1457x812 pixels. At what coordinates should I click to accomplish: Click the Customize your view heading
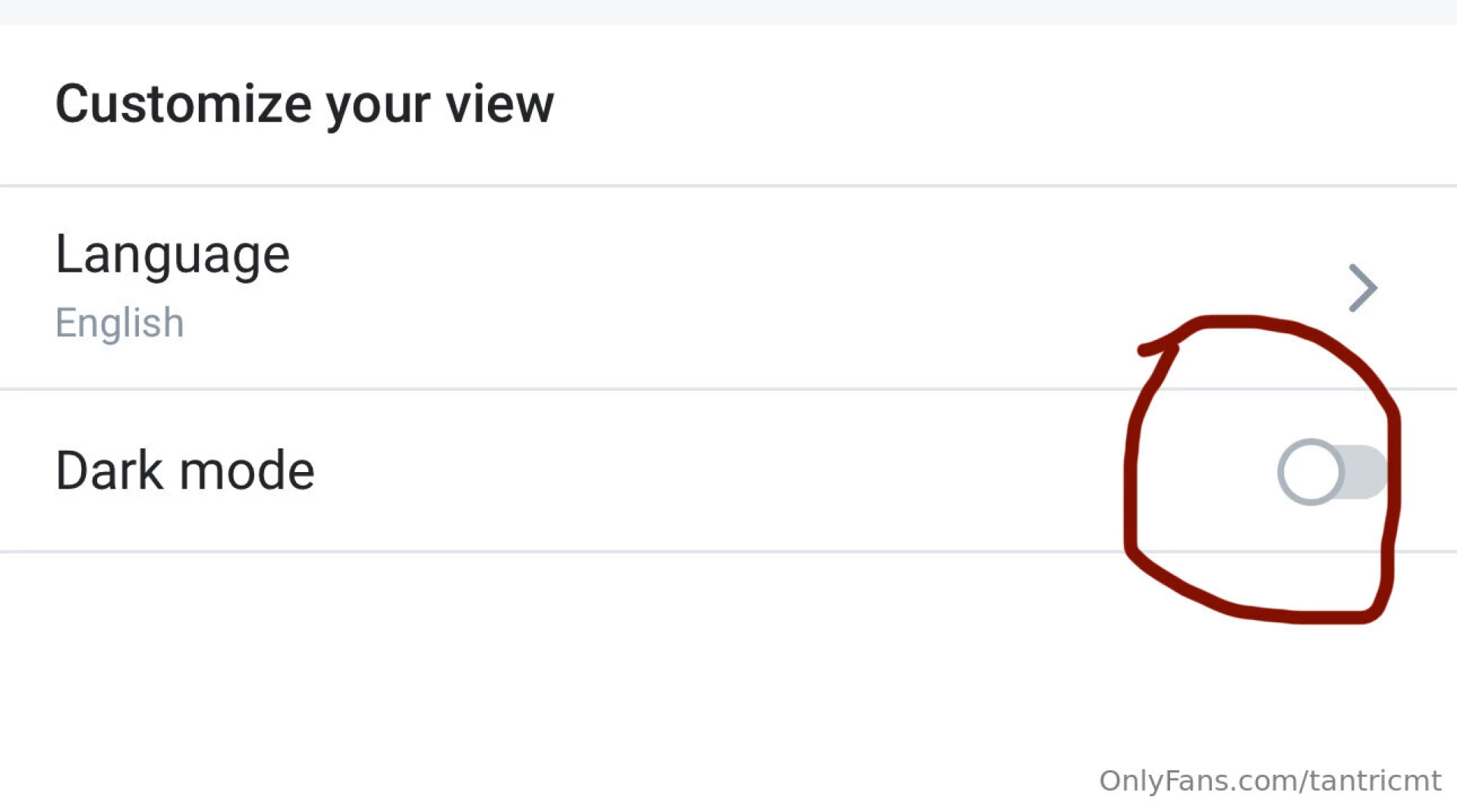[x=305, y=105]
